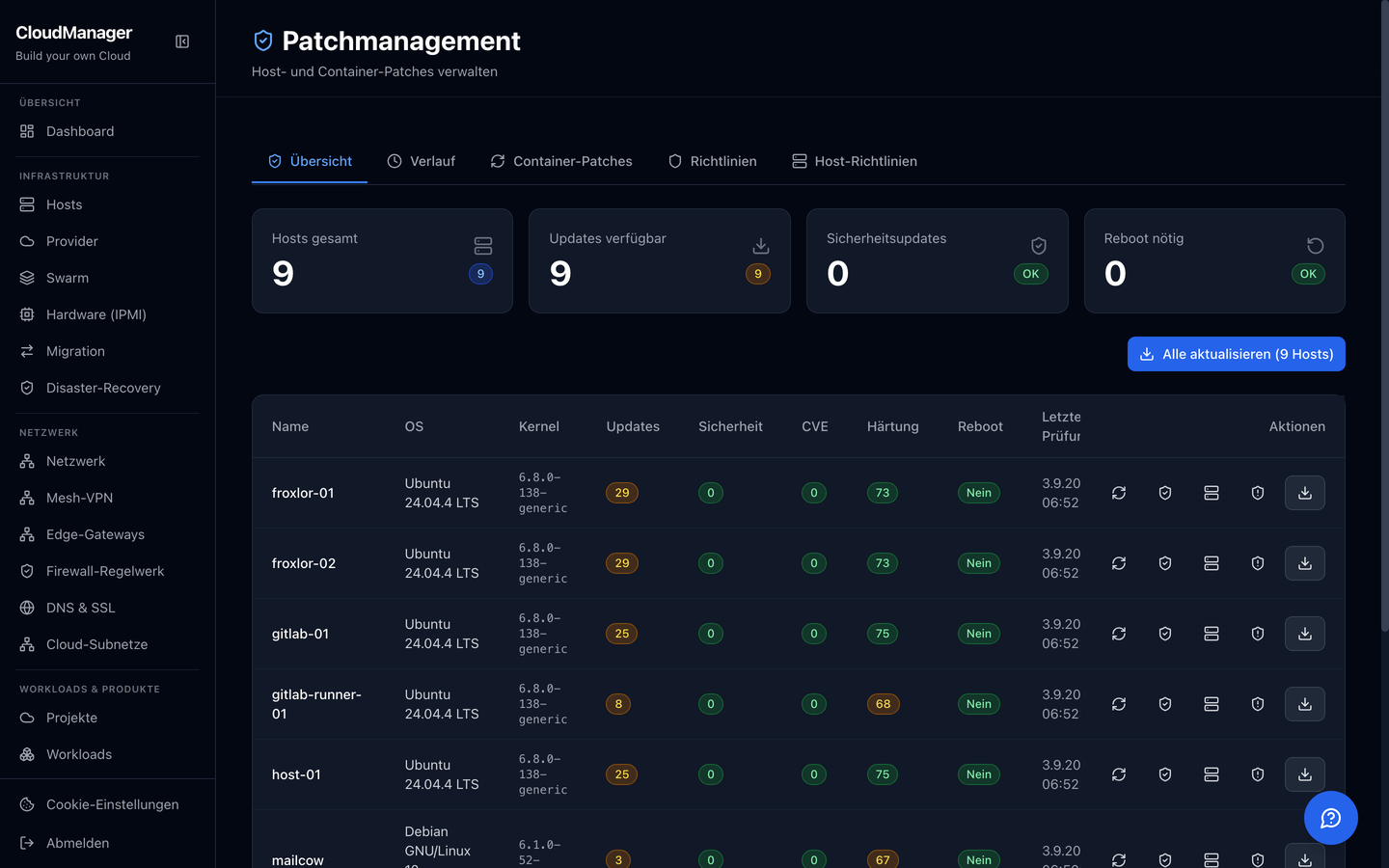The width and height of the screenshot is (1389, 868).
Task: Collapse the sidebar with the panel icon
Action: point(182,41)
